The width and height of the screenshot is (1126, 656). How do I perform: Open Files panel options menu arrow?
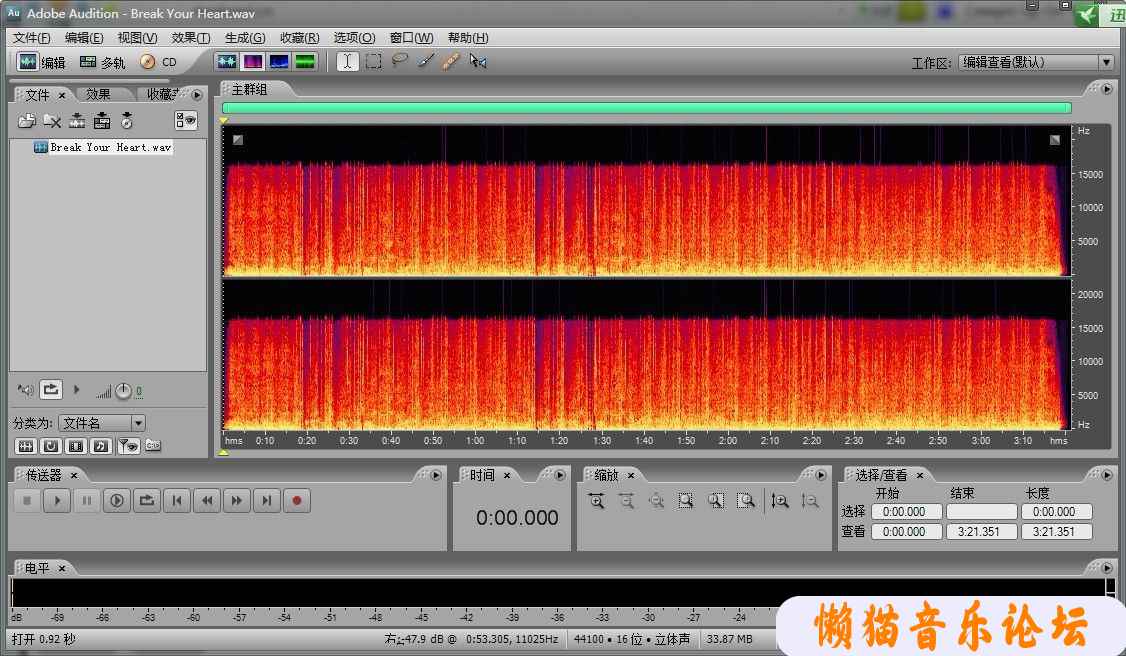pyautogui.click(x=197, y=95)
